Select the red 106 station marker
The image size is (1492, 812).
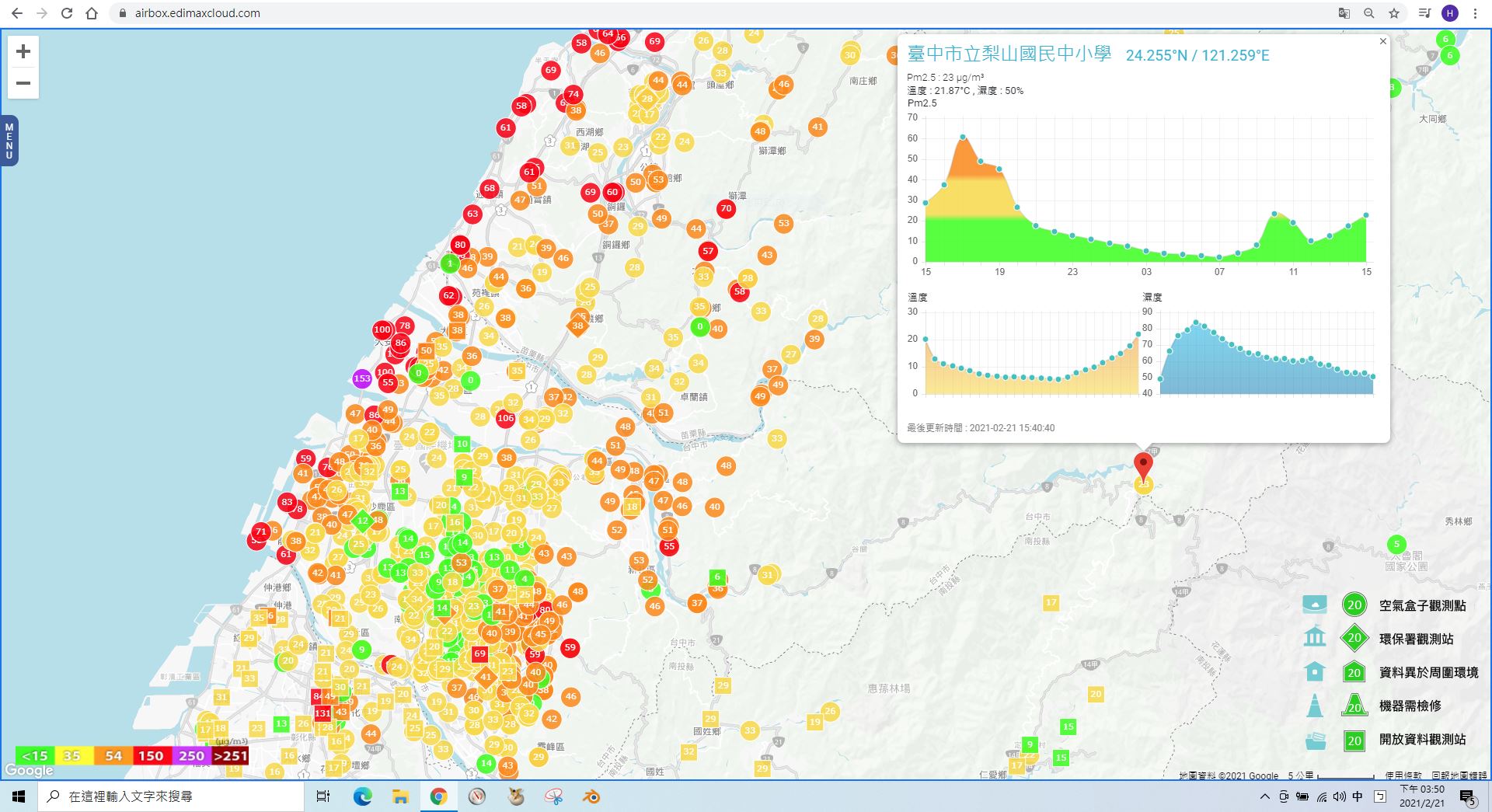505,418
